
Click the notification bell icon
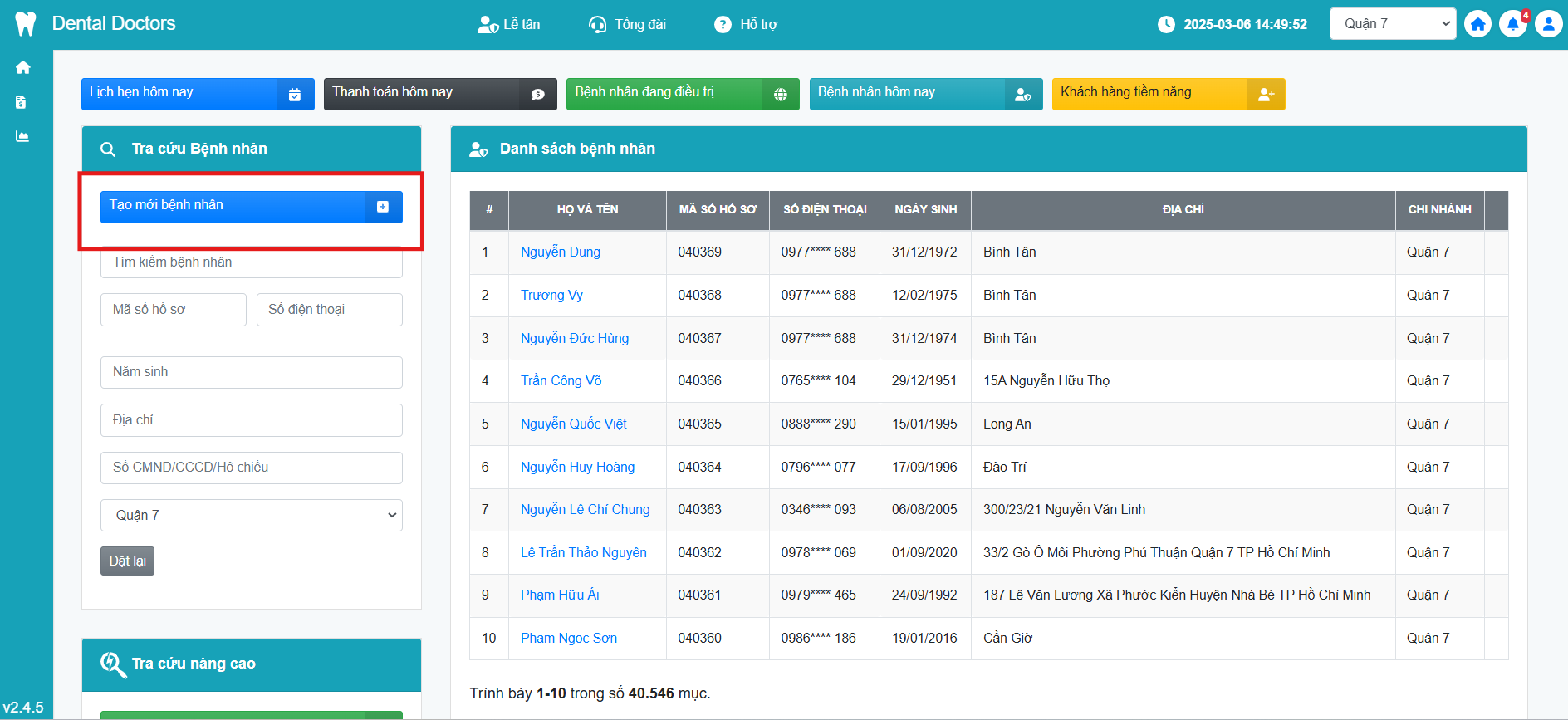[x=1512, y=24]
